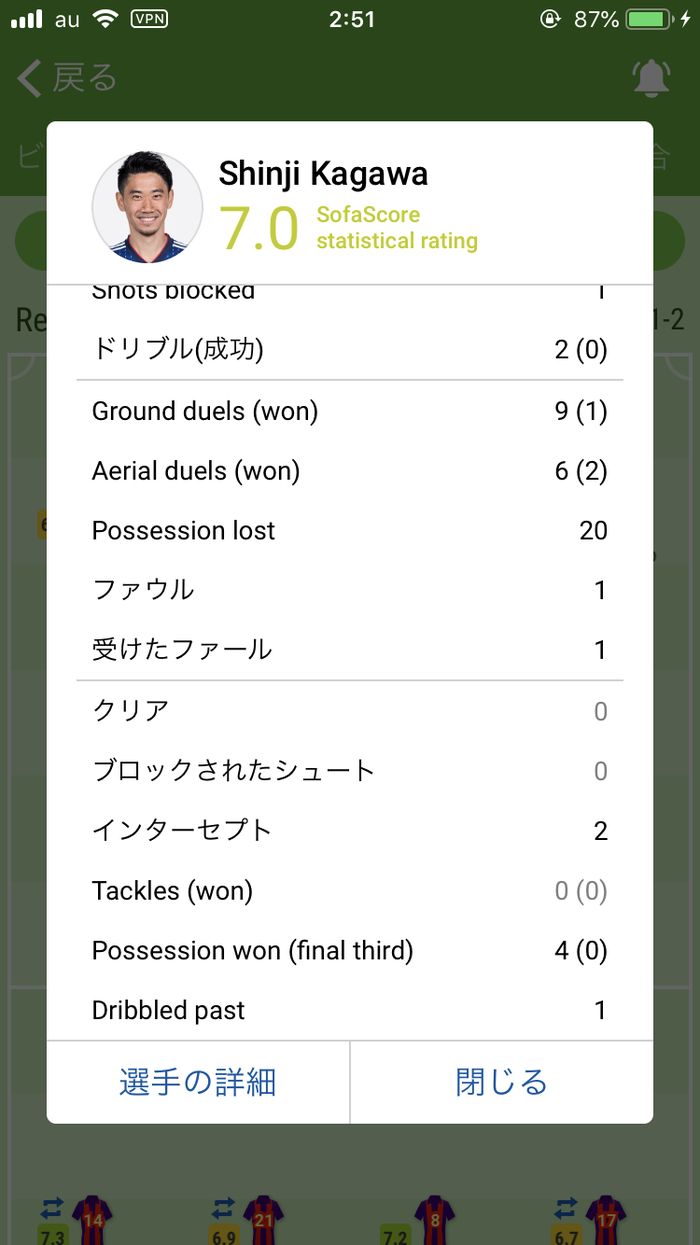Close the dialog with 閉じる
Viewport: 700px width, 1245px height.
click(x=502, y=1082)
